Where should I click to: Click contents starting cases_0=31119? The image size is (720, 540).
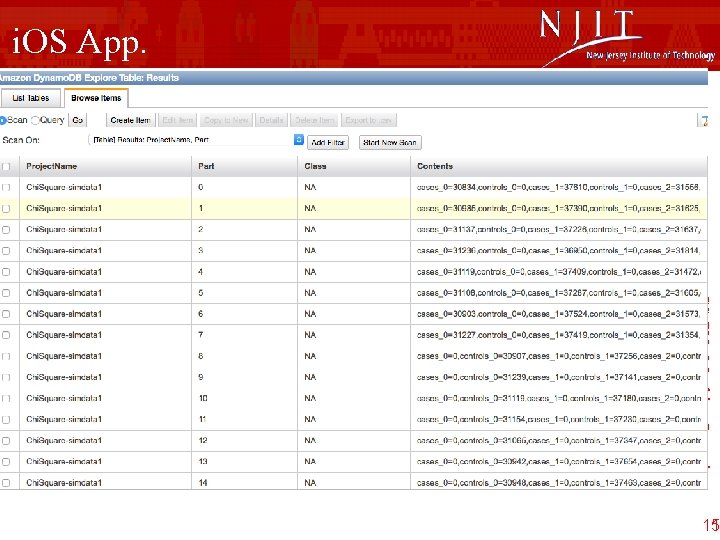tap(558, 272)
